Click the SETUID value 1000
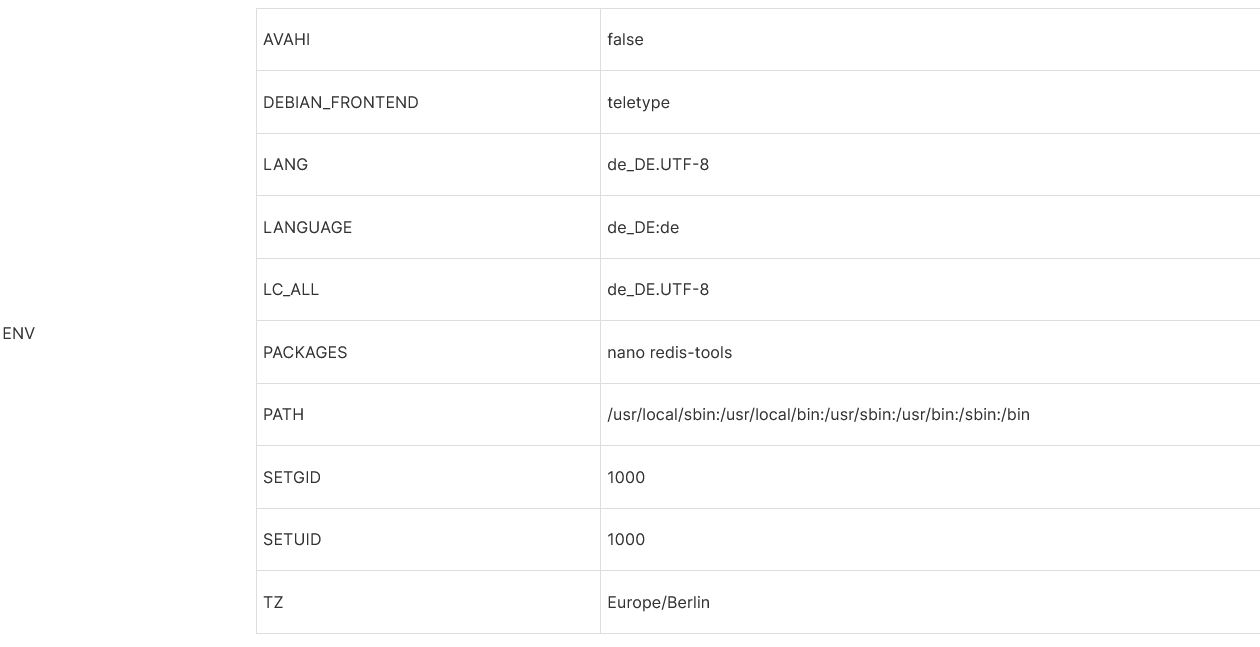 pyautogui.click(x=626, y=540)
